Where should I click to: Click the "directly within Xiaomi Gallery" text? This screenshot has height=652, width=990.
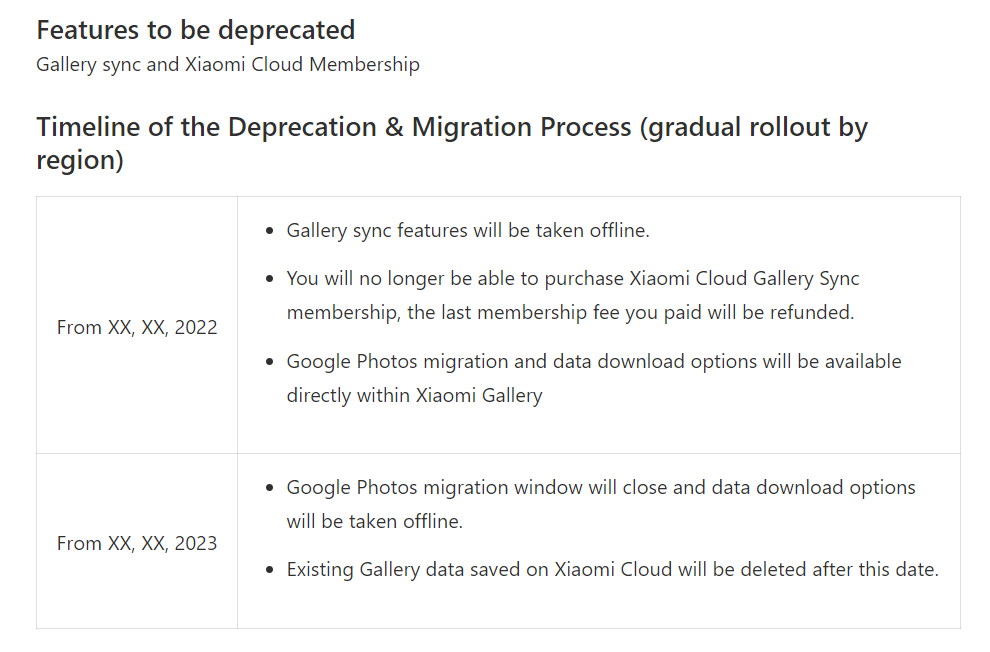414,395
